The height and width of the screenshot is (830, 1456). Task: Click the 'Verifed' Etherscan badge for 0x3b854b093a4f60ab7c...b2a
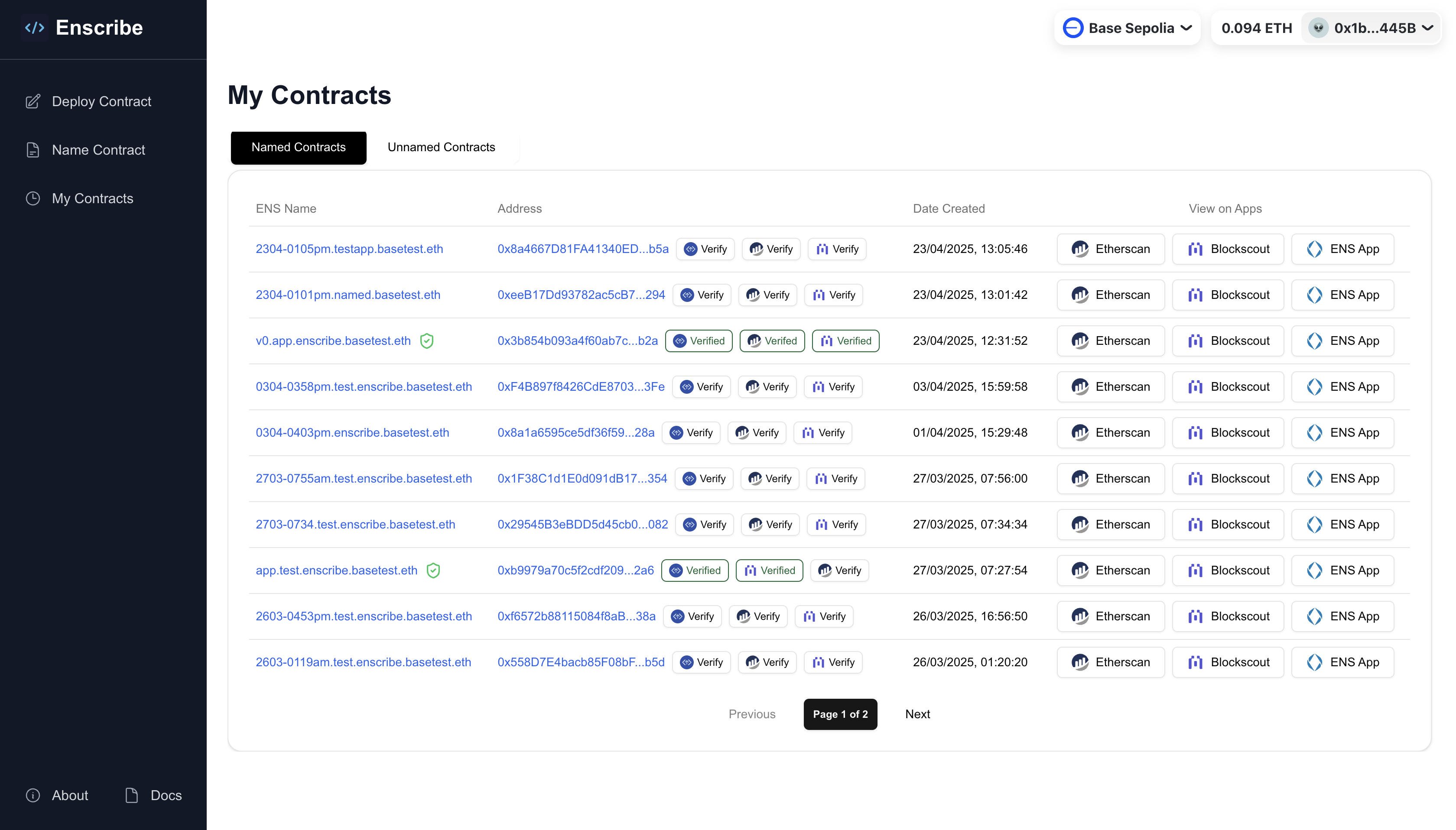pyautogui.click(x=772, y=341)
